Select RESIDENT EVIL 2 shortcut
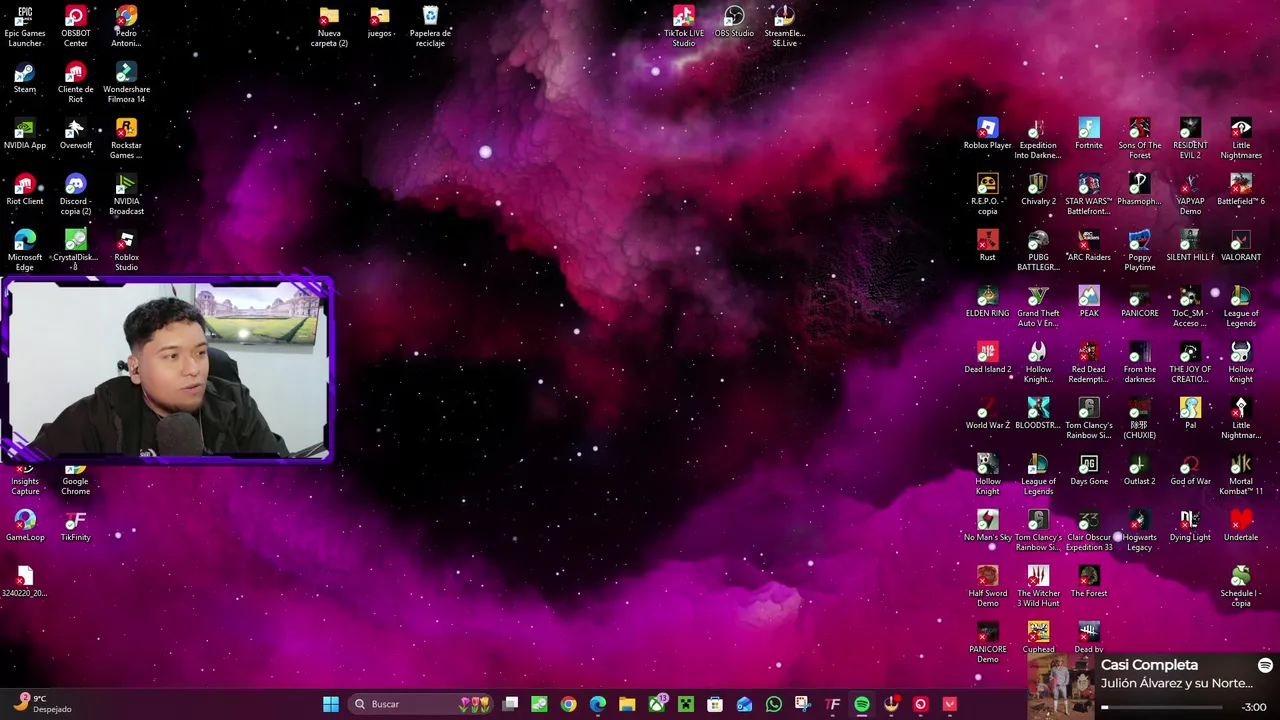The width and height of the screenshot is (1280, 720). pyautogui.click(x=1190, y=138)
